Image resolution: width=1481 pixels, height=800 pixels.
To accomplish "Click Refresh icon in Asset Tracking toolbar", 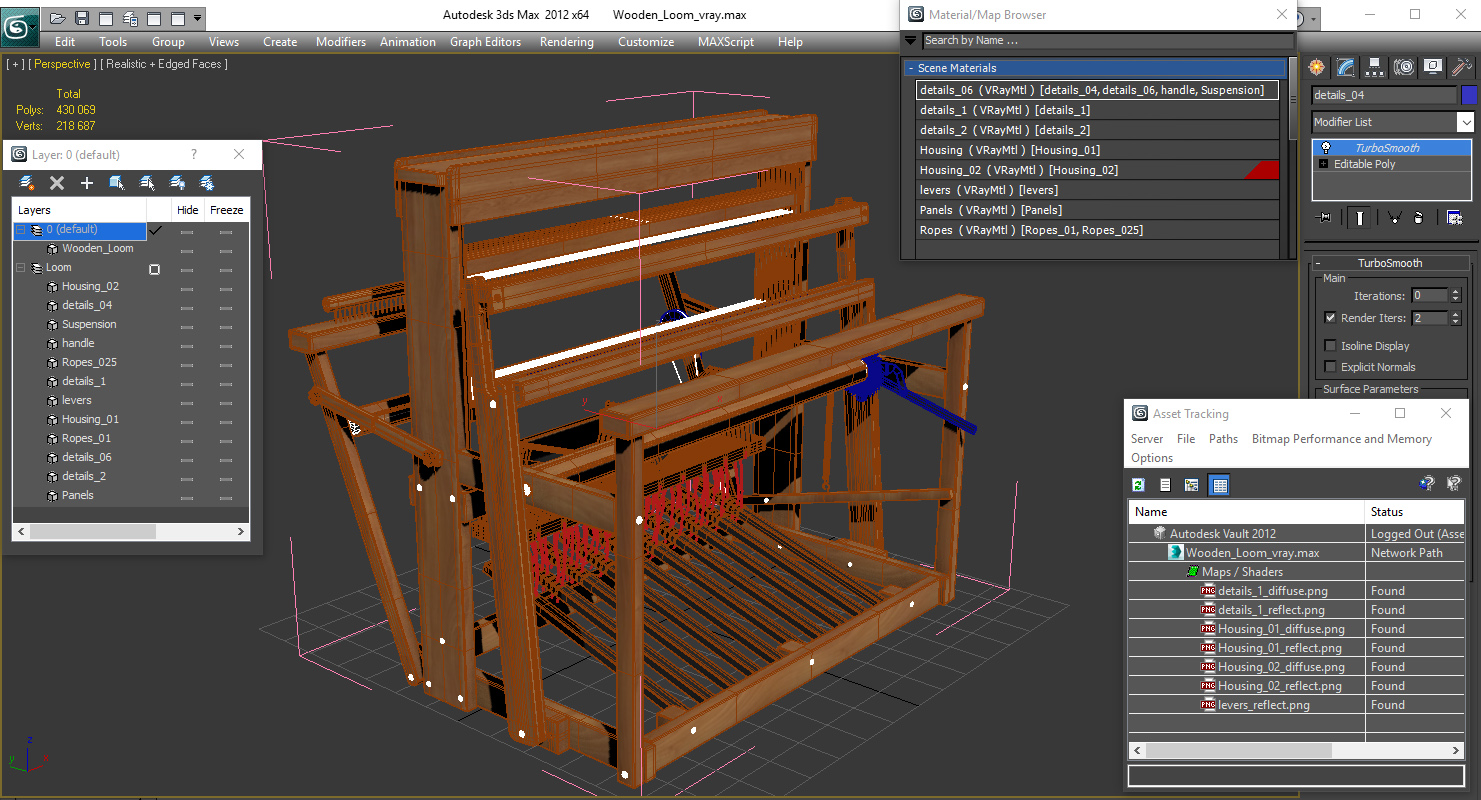I will pos(1138,485).
